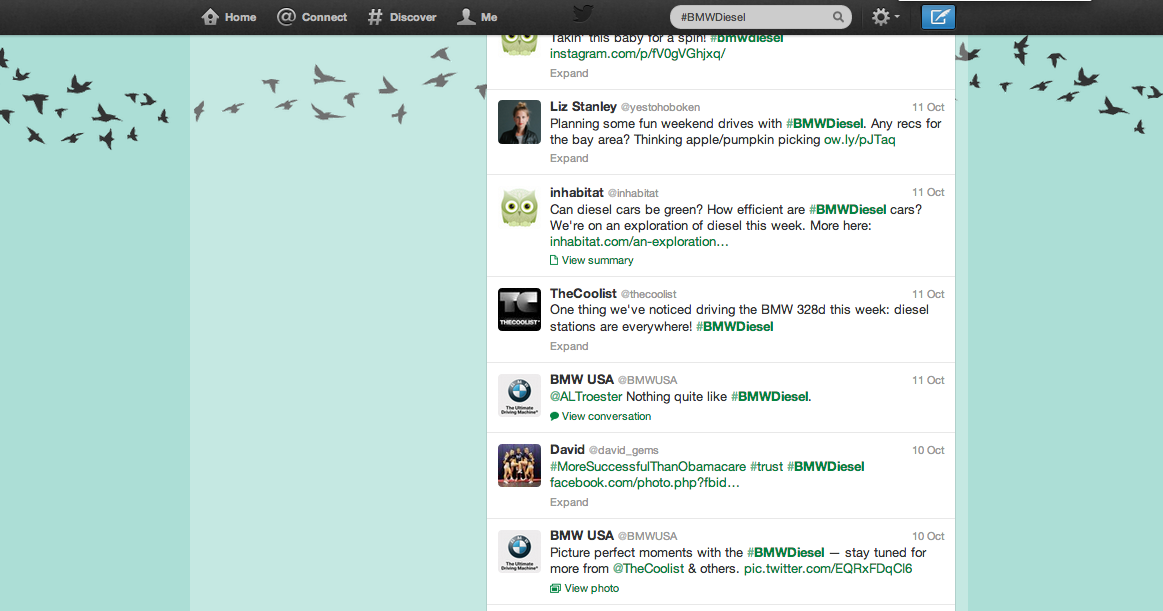Viewport: 1163px width, 611px height.
Task: Click the #MoreSuccessfulThanObamacare hashtag
Action: tap(648, 466)
